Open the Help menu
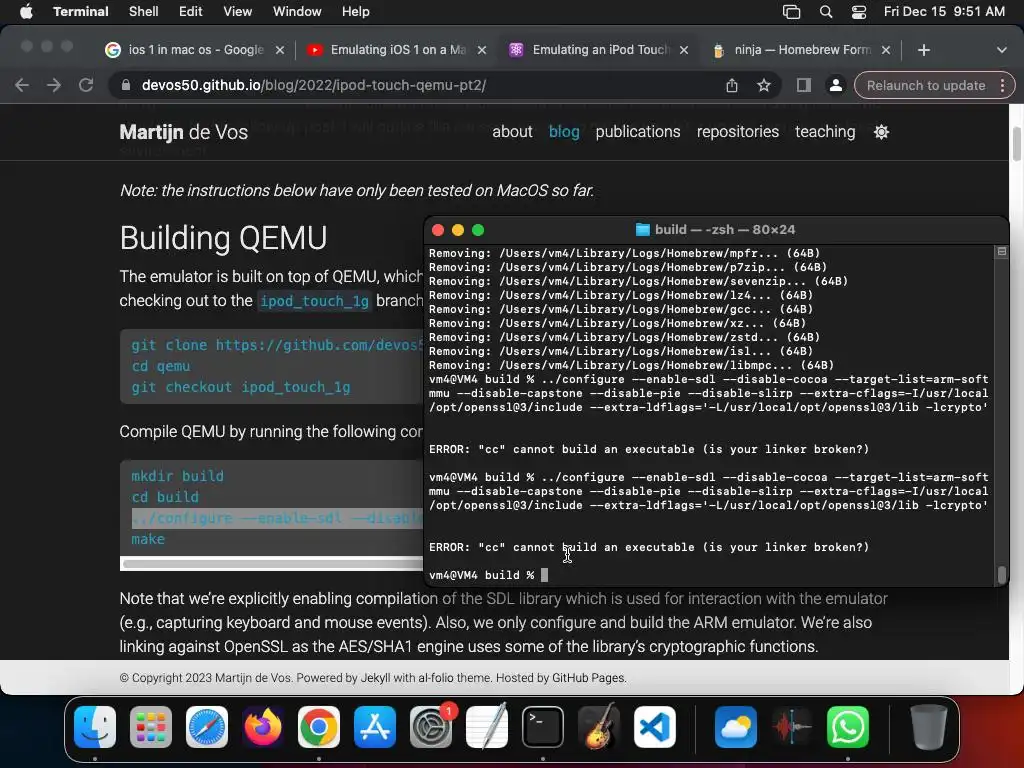Screen dimensions: 1024x768 point(355,11)
